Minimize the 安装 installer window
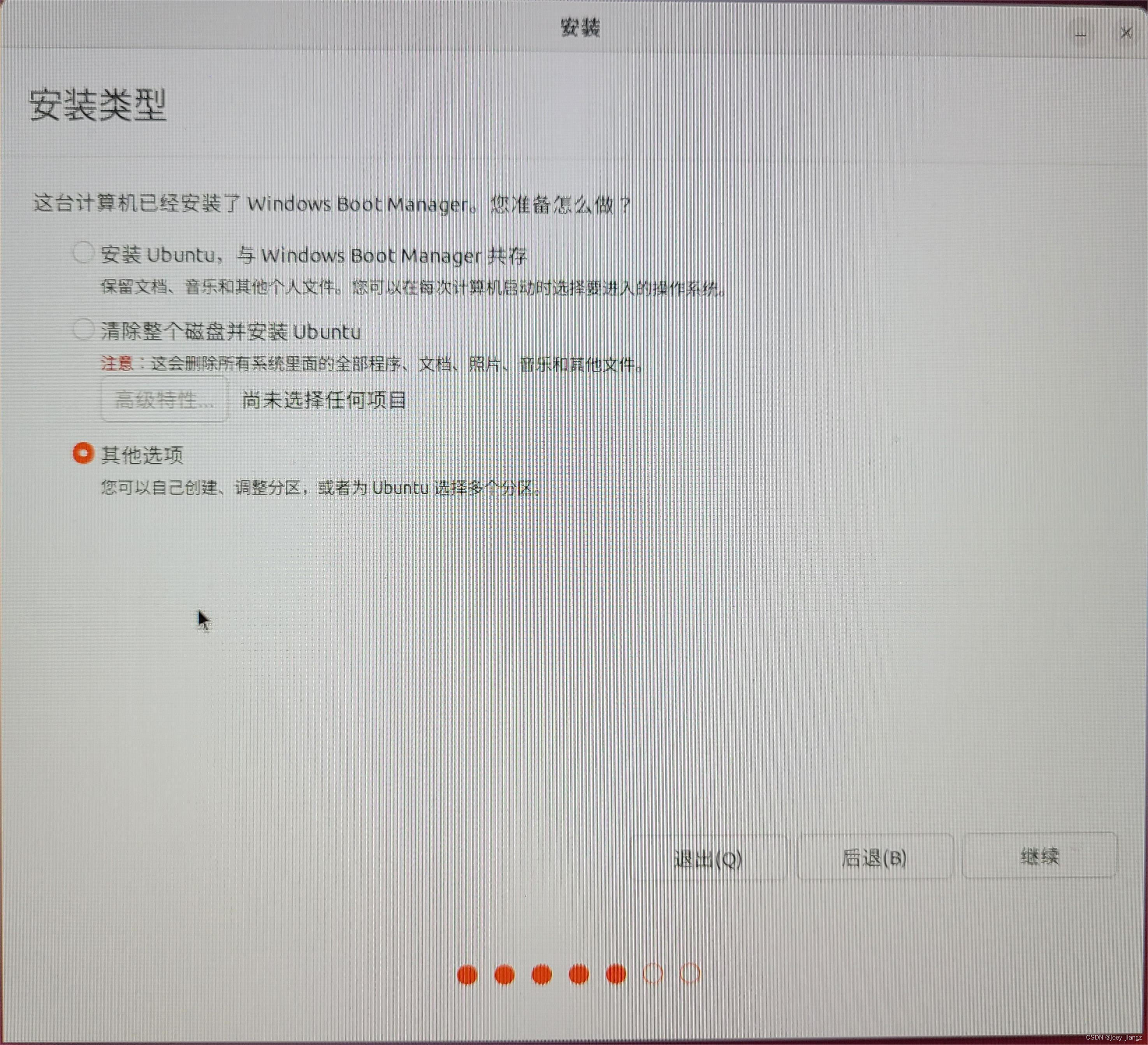This screenshot has width=1148, height=1045. (1080, 35)
